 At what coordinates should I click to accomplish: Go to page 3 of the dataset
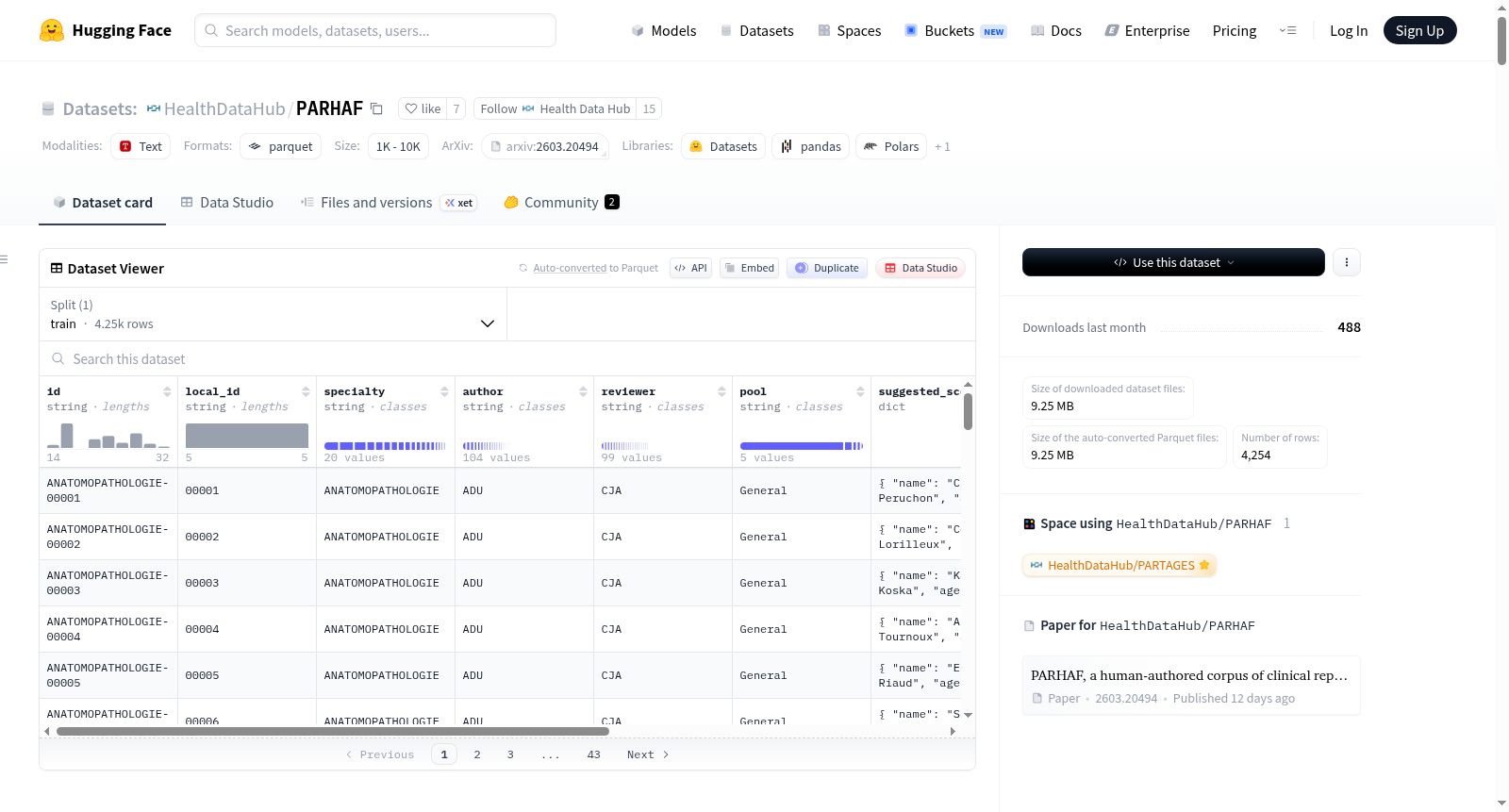pos(510,754)
